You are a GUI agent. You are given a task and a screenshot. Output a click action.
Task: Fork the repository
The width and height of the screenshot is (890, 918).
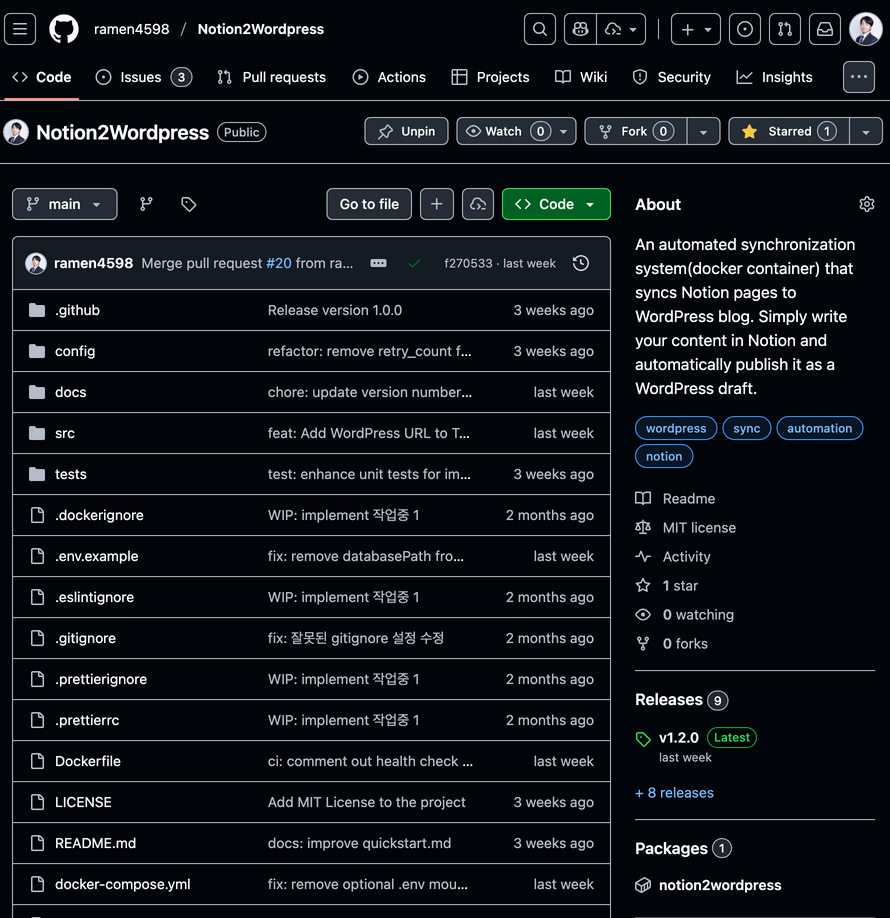635,131
